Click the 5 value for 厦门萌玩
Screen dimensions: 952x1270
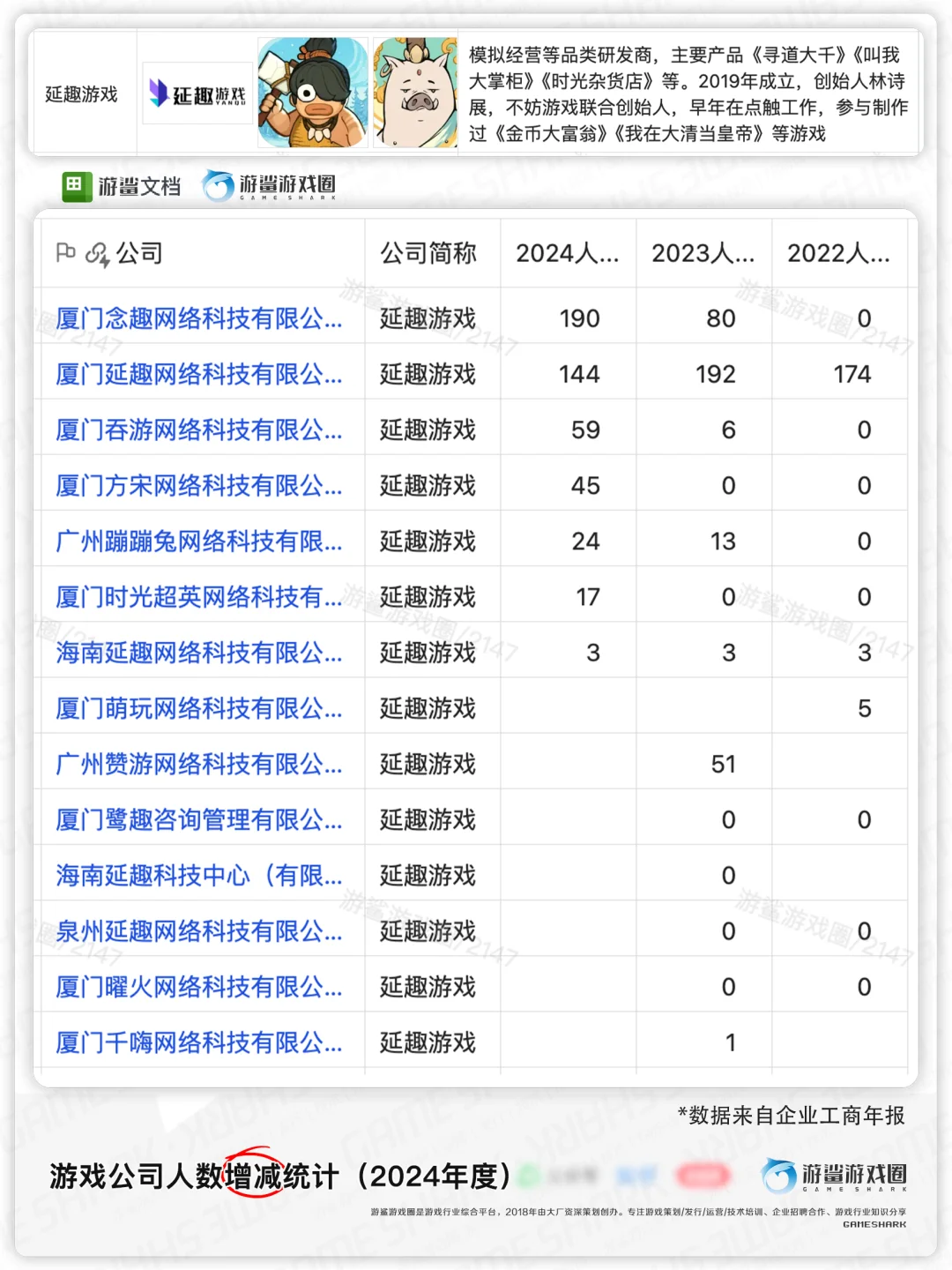(865, 708)
